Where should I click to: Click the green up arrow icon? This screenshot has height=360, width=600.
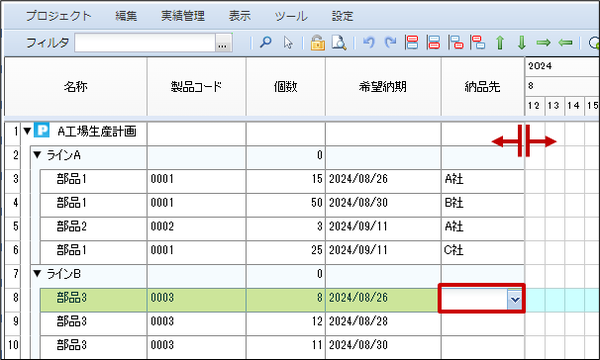[x=500, y=42]
